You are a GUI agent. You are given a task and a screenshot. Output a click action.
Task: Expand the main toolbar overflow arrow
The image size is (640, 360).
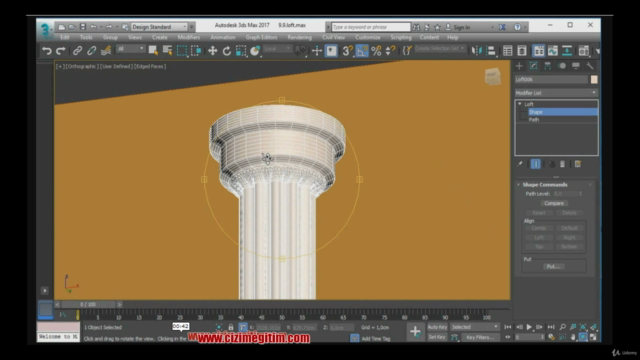597,51
